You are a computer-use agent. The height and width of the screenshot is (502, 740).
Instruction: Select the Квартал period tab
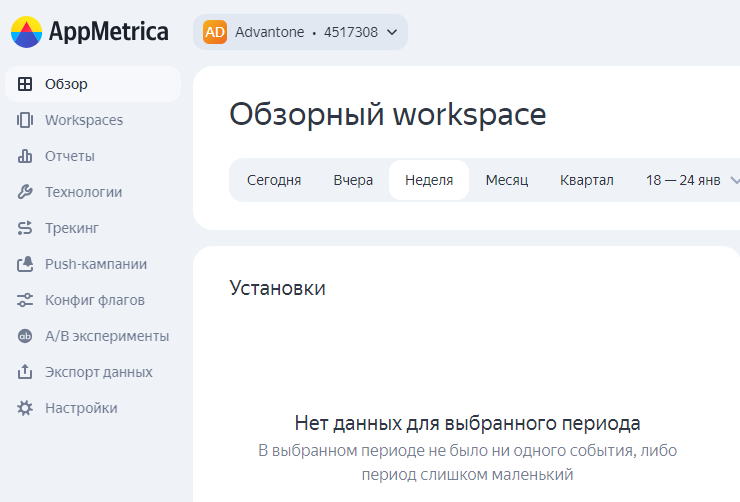(x=587, y=180)
